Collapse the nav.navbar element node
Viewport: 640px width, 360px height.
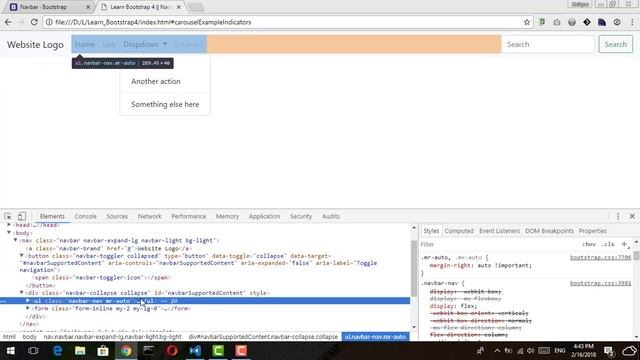coord(16,240)
